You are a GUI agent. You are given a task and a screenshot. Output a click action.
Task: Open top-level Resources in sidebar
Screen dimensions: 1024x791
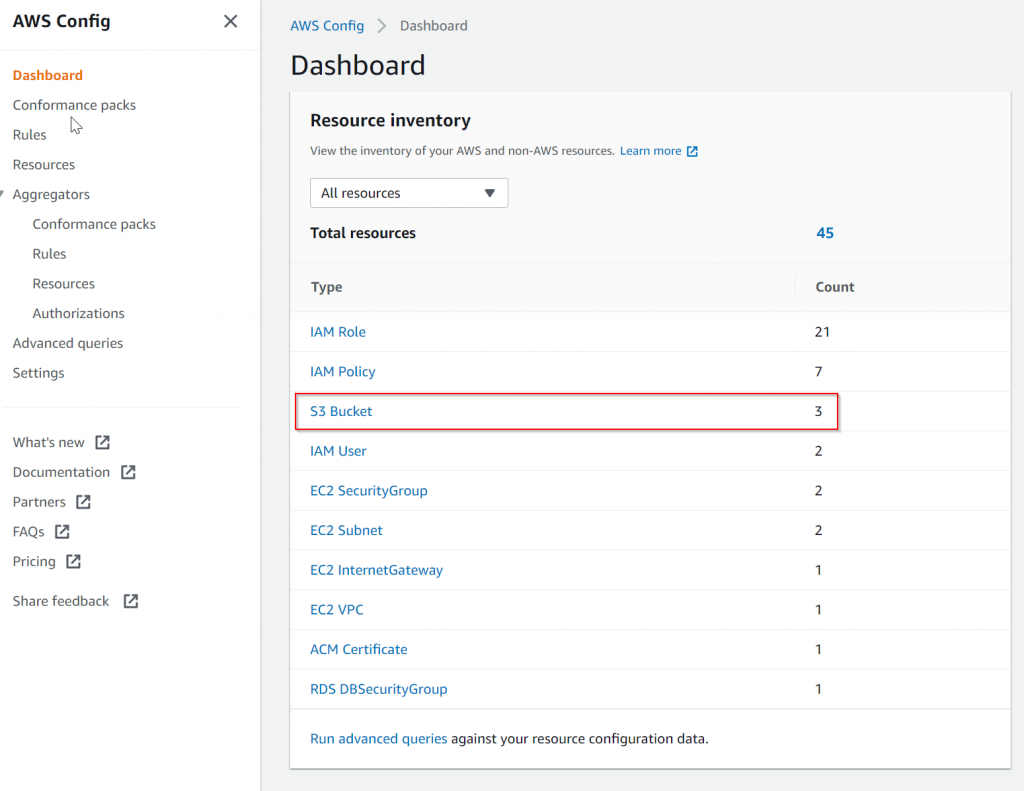click(44, 165)
